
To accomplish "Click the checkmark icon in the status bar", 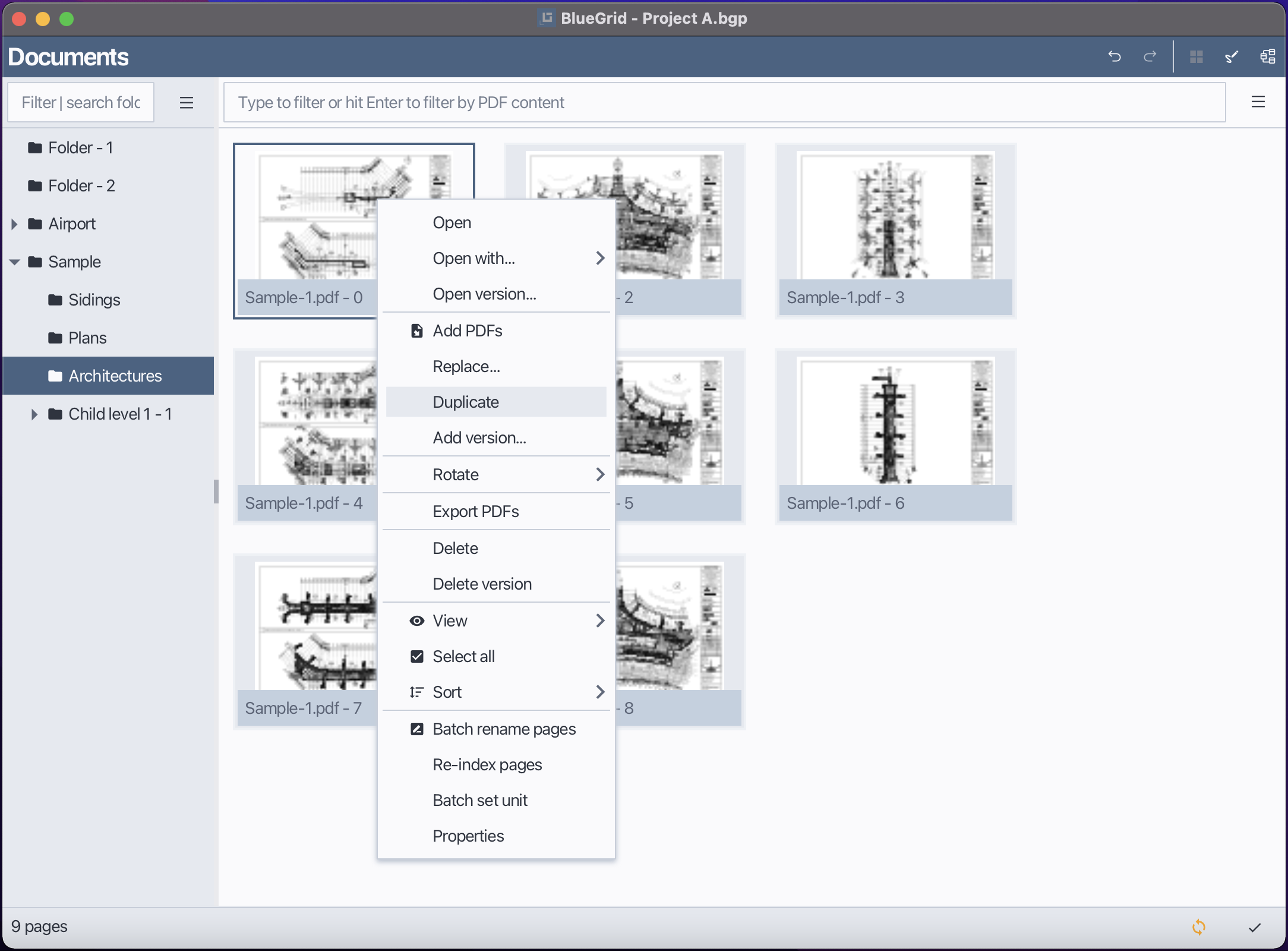I will pos(1254,927).
